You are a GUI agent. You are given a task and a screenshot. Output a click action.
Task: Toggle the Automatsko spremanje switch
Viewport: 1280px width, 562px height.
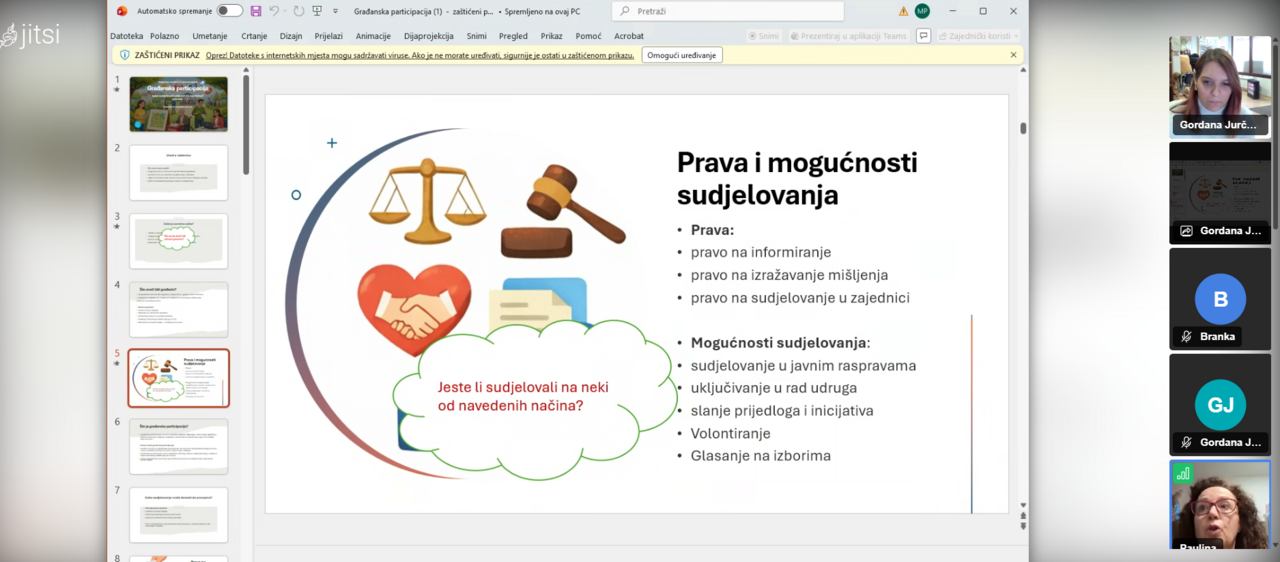click(229, 11)
